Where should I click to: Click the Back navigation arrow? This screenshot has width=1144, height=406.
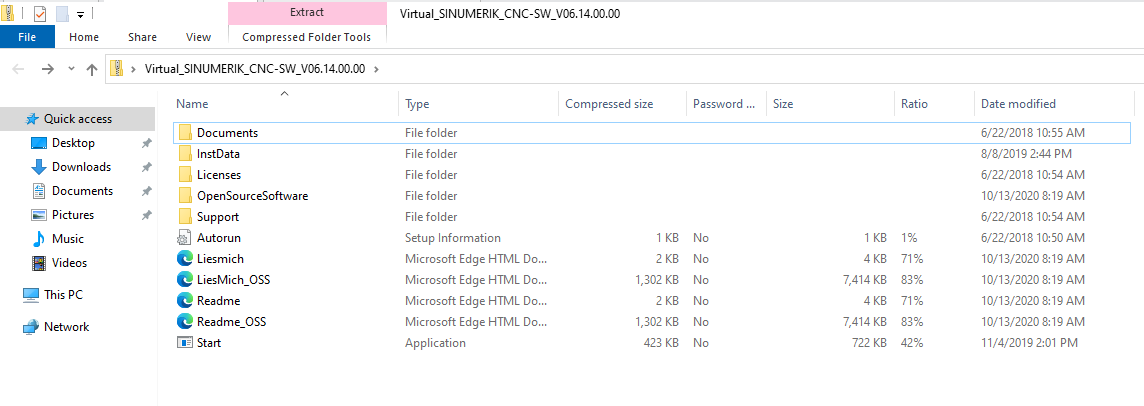pos(18,69)
